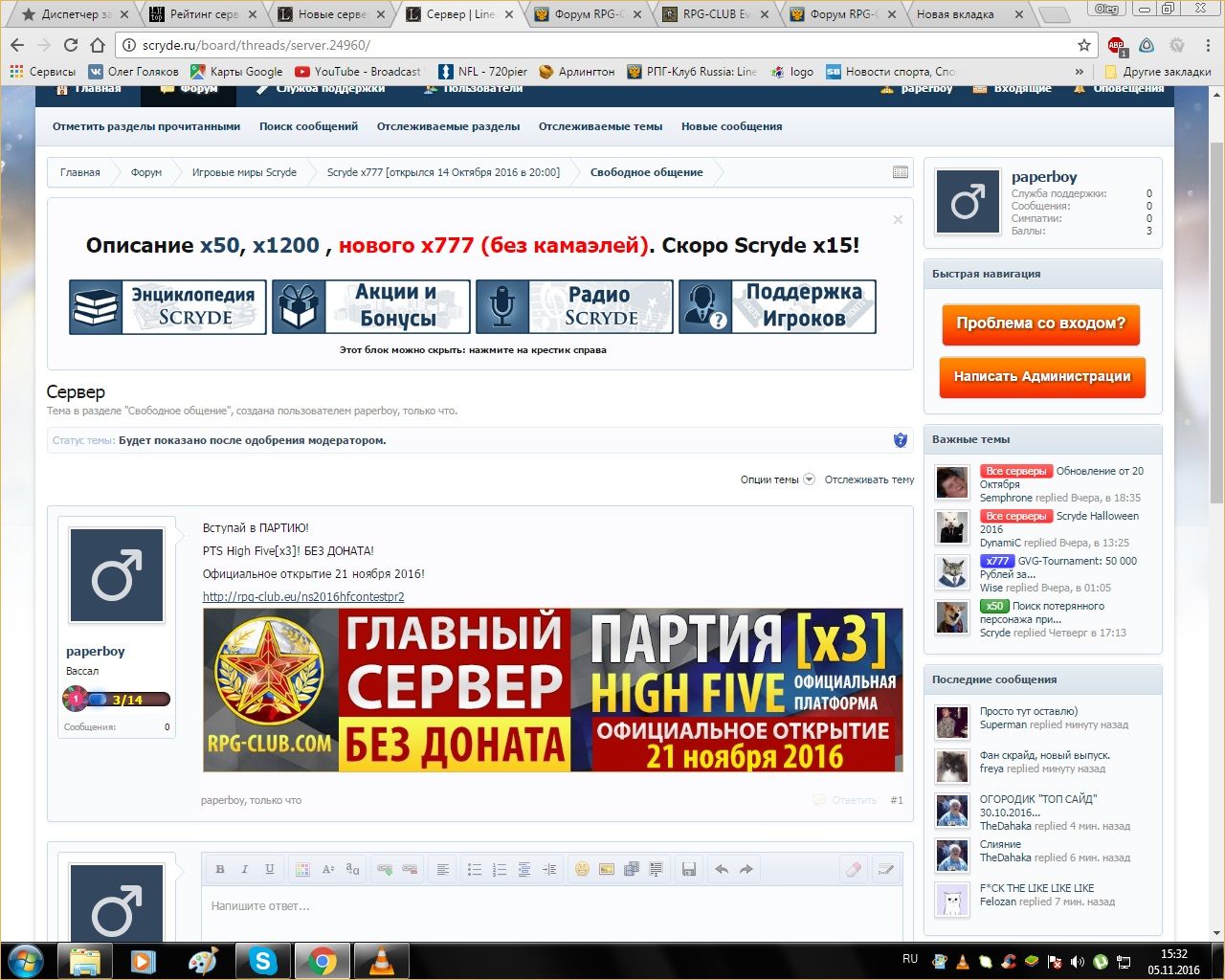This screenshot has height=980, width=1225.
Task: Click the Bold formatting icon in editor
Action: (220, 869)
